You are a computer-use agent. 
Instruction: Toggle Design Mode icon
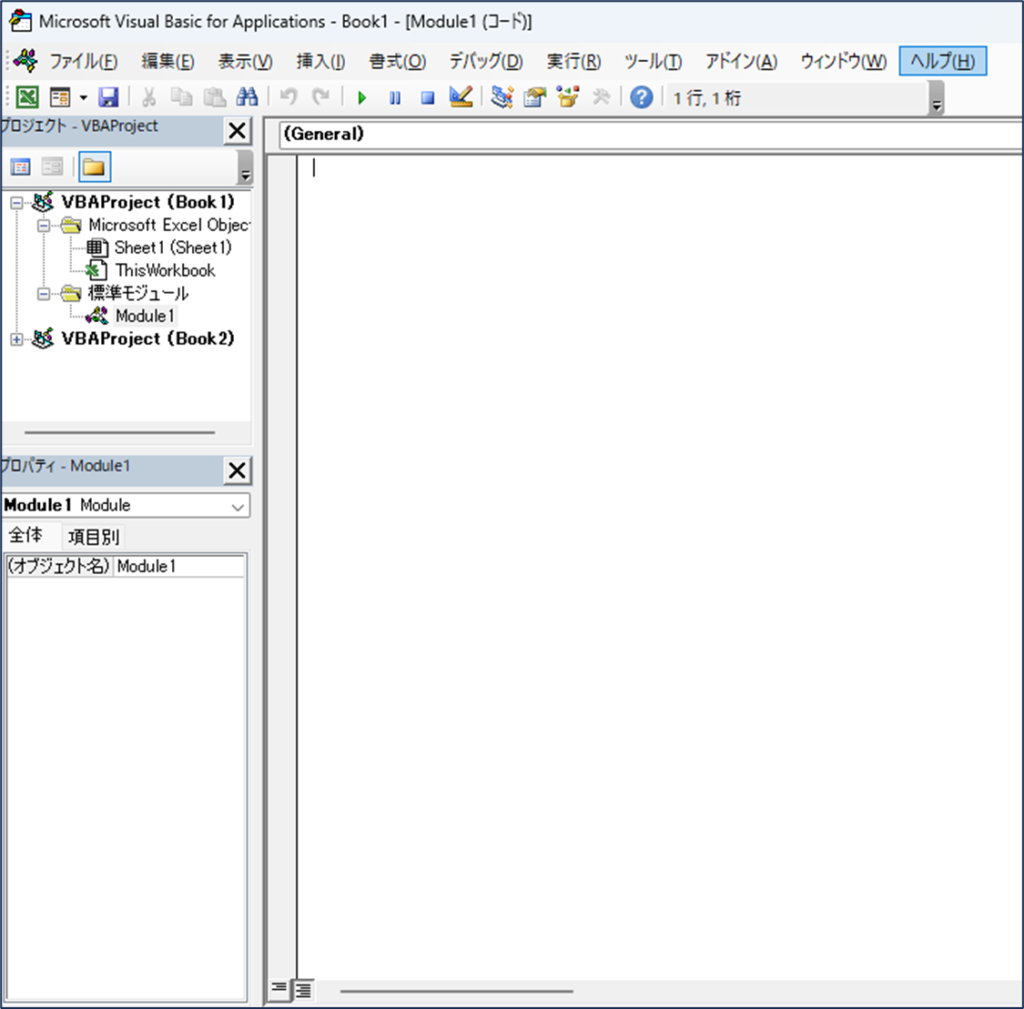point(461,97)
